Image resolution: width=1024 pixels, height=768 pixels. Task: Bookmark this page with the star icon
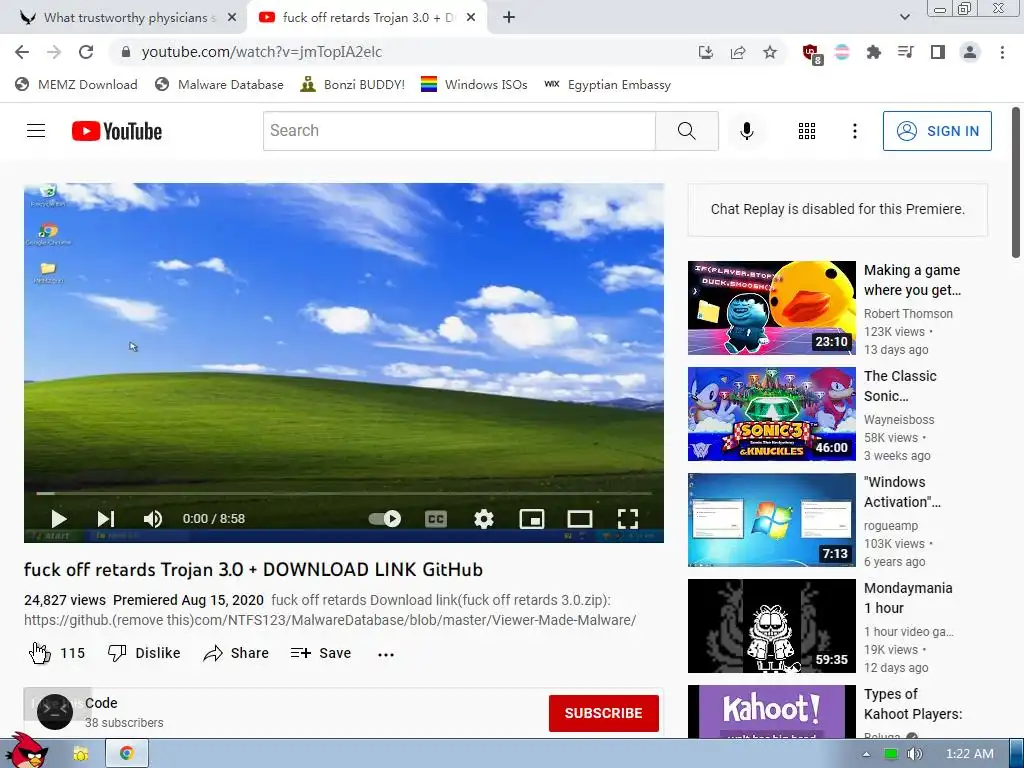click(770, 52)
